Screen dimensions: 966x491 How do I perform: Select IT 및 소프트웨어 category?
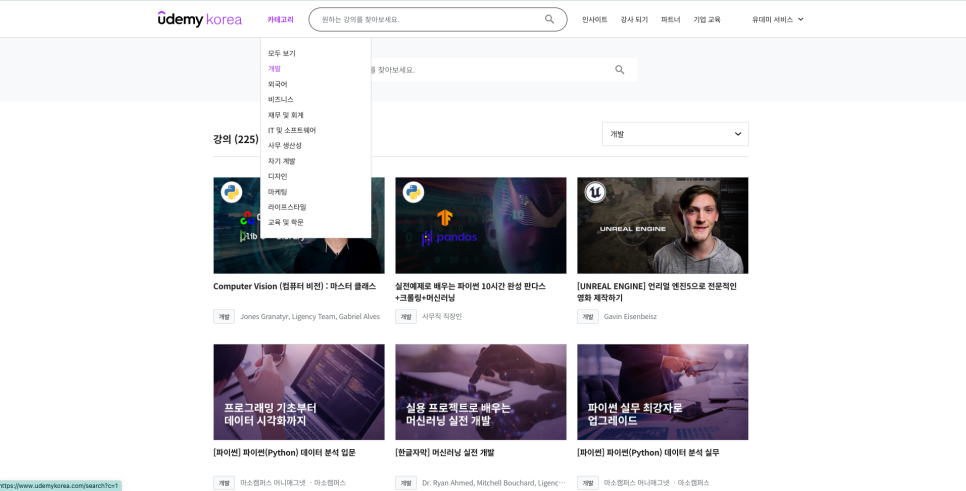pyautogui.click(x=292, y=131)
